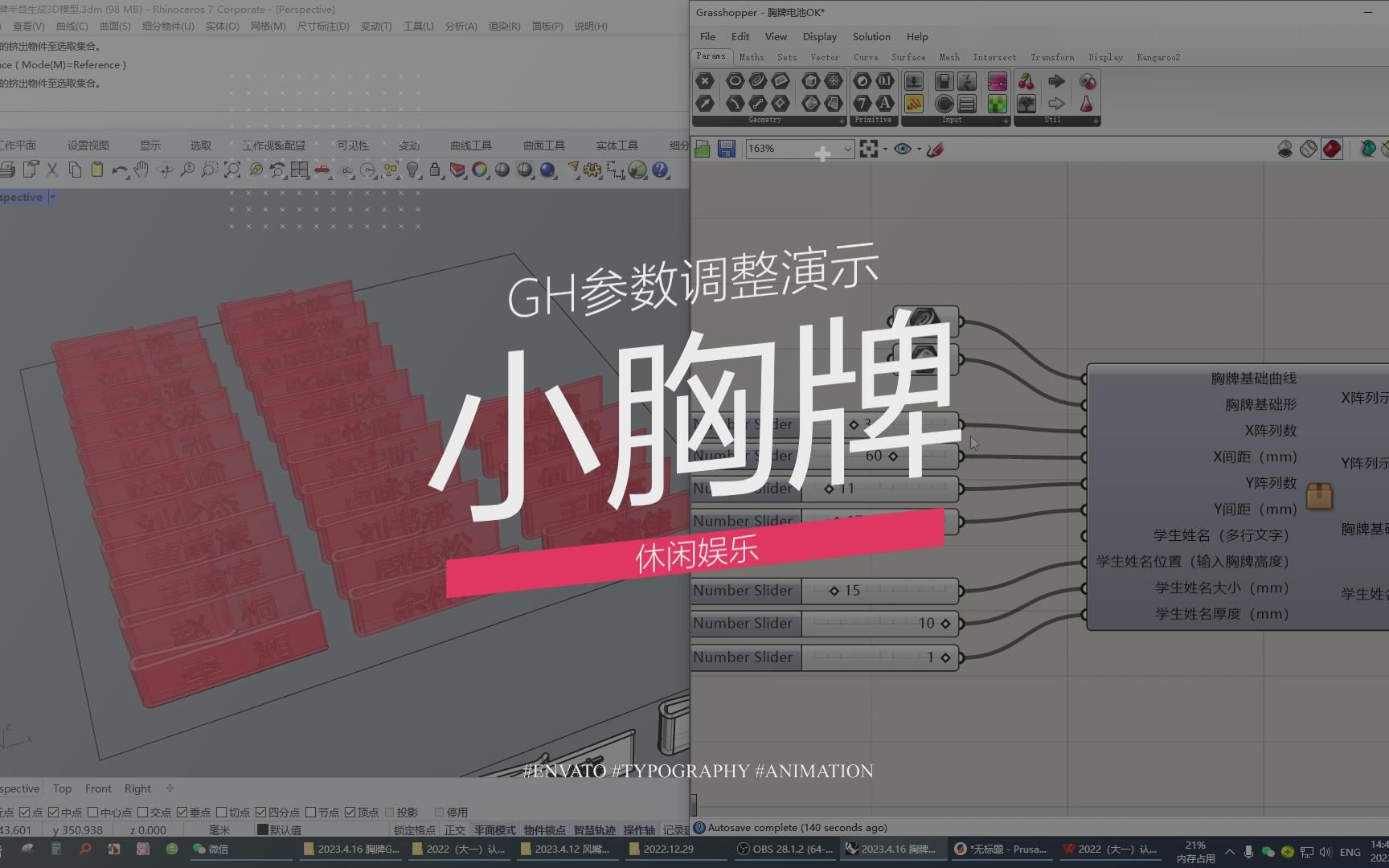Viewport: 1389px width, 868px height.
Task: Add a new viewport tab with plus icon
Action: [x=170, y=788]
